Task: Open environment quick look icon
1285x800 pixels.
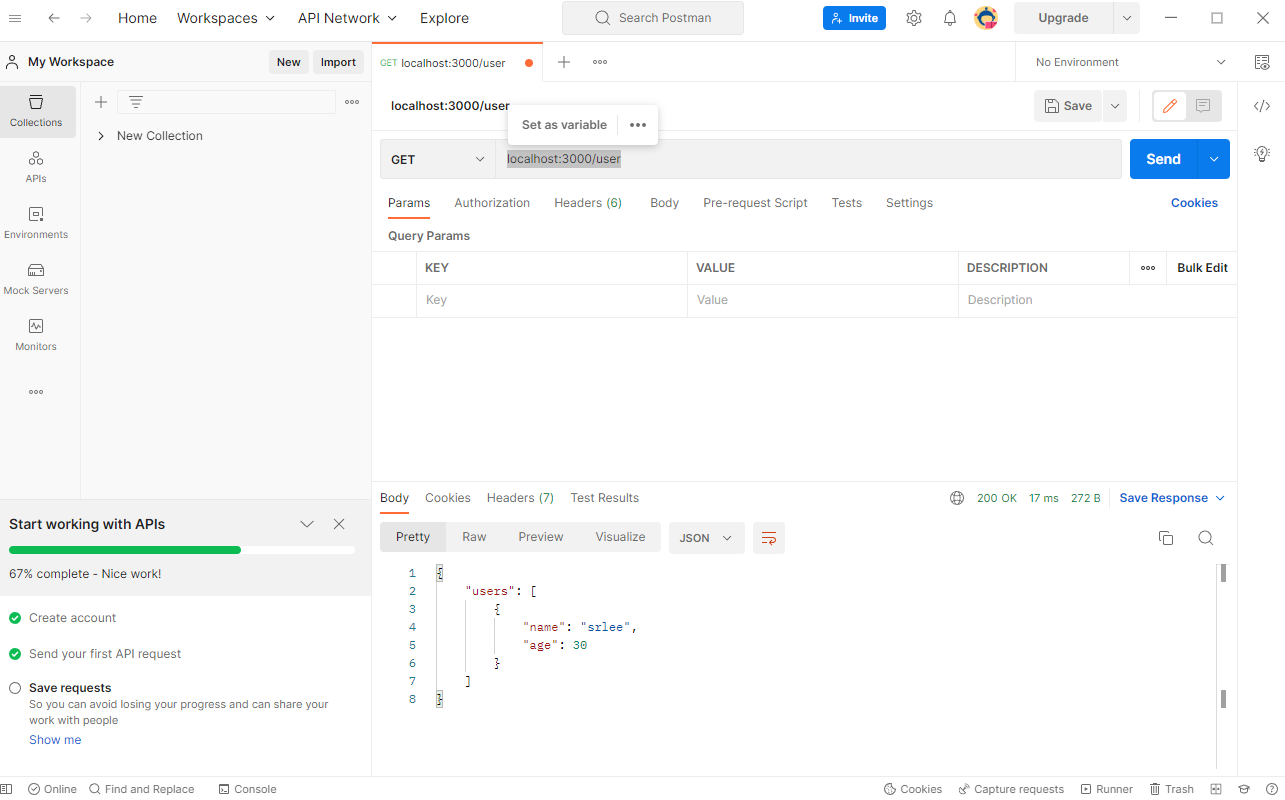Action: tap(1262, 62)
